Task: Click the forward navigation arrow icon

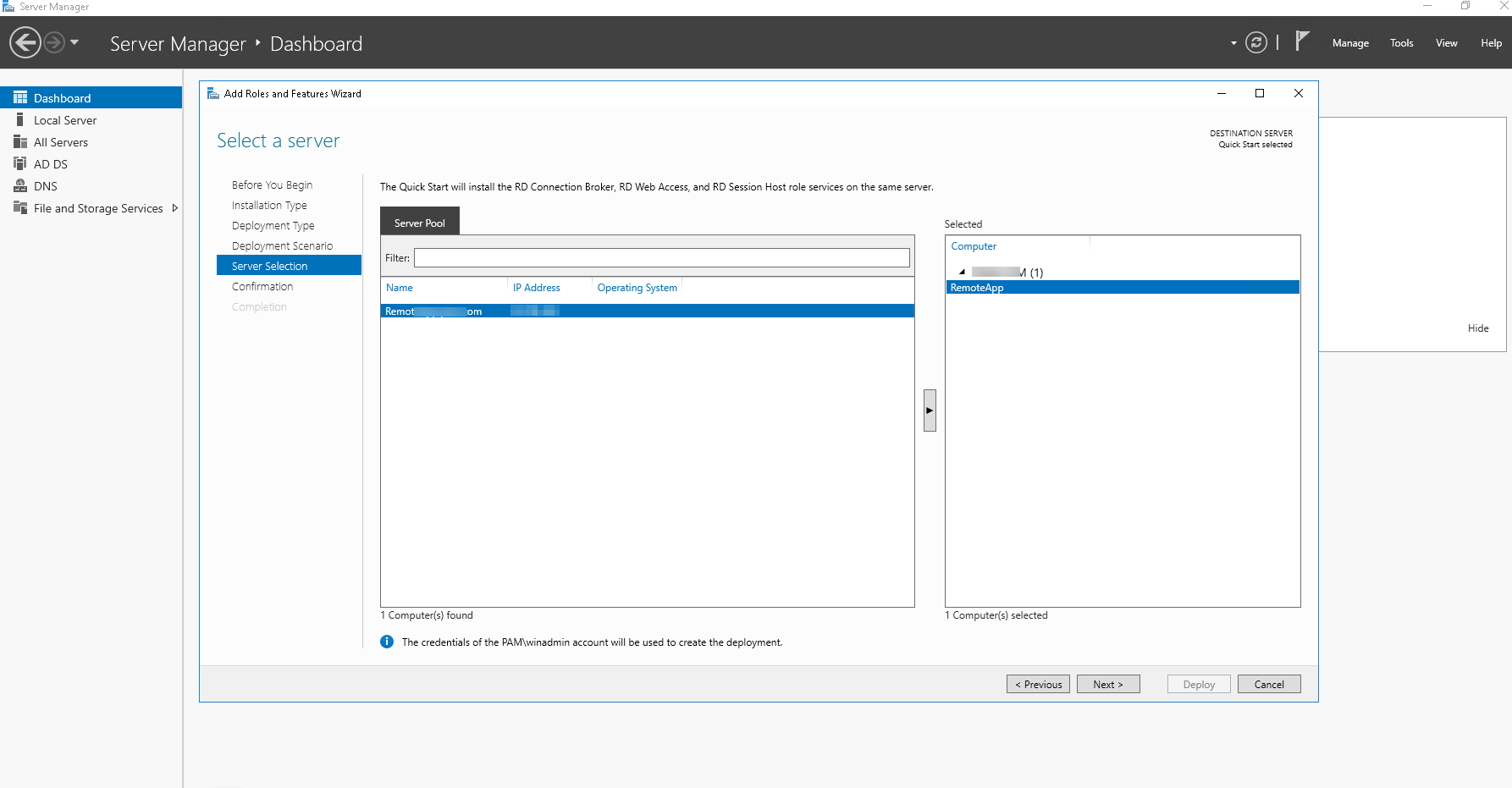Action: [x=54, y=42]
